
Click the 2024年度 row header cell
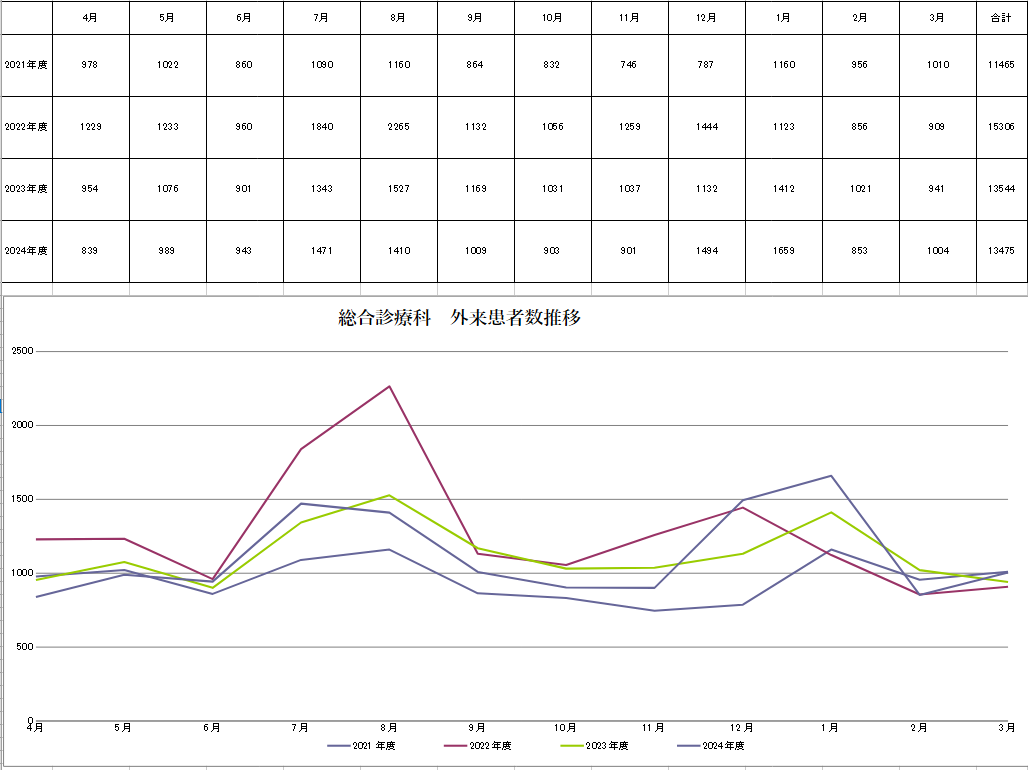click(x=26, y=251)
